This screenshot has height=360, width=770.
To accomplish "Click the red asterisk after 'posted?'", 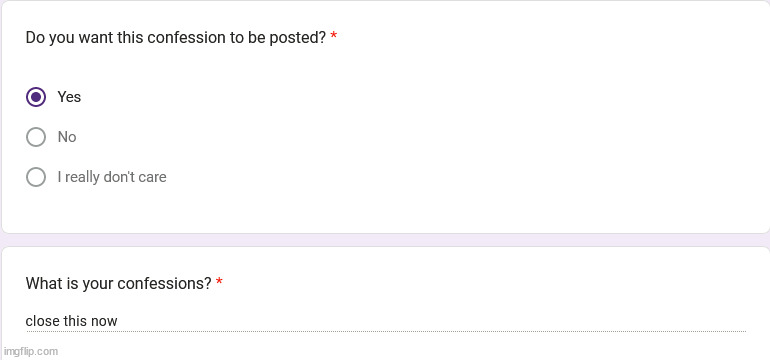I will tap(333, 36).
